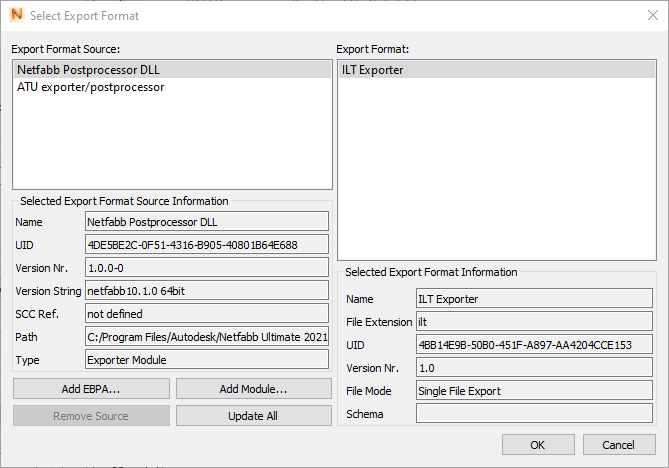Click the Update All button

point(253,415)
